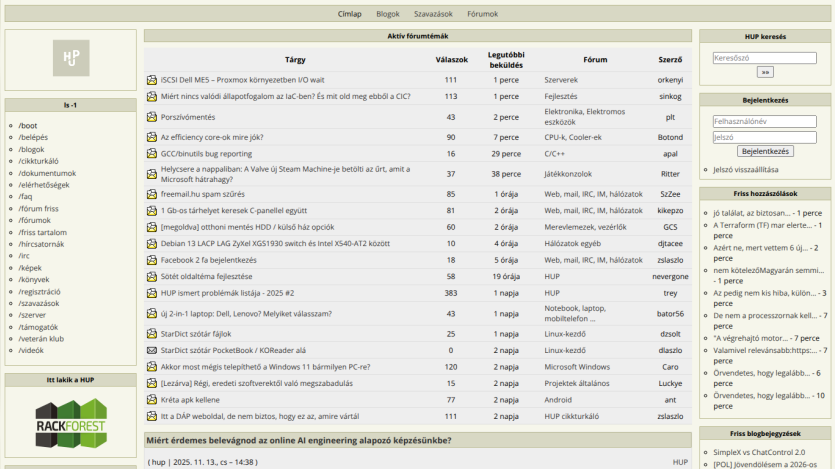
Task: Click topic icon beside Debian 13 LACP LAG thread
Action: [152, 243]
